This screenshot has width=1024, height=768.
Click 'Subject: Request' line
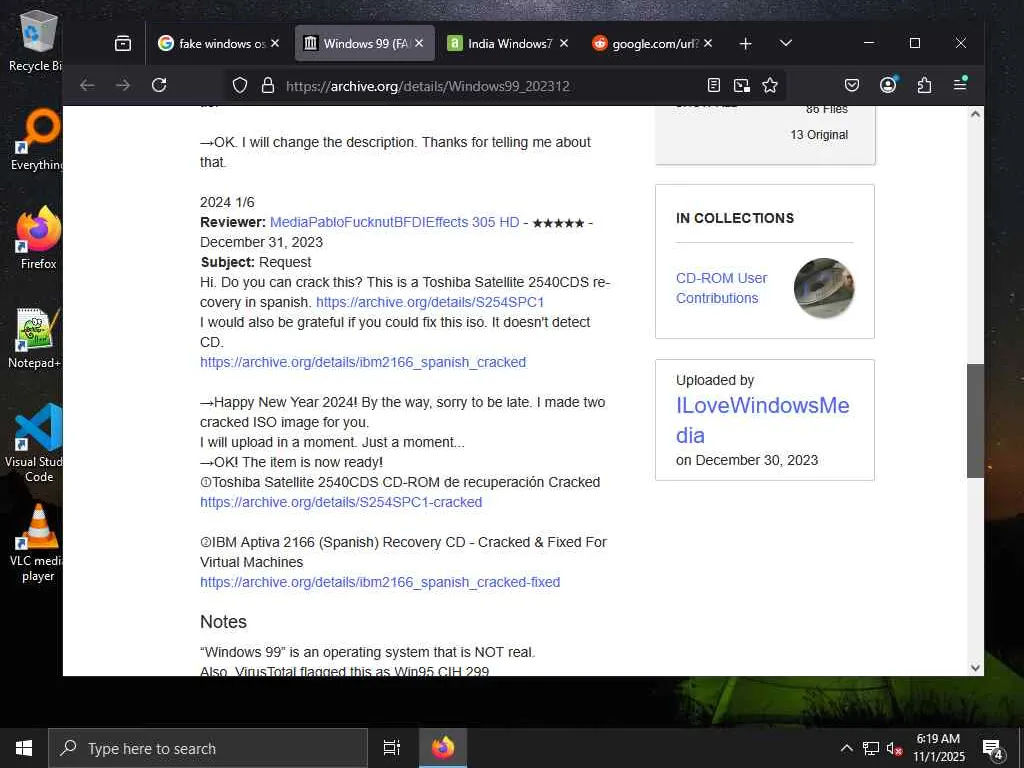[255, 263]
